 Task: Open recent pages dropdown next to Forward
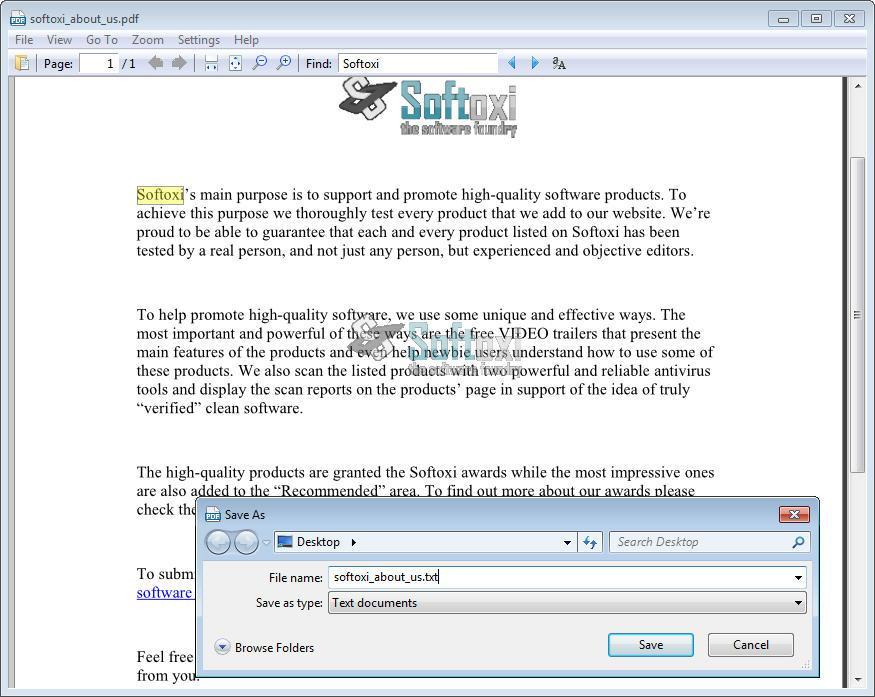click(x=266, y=542)
